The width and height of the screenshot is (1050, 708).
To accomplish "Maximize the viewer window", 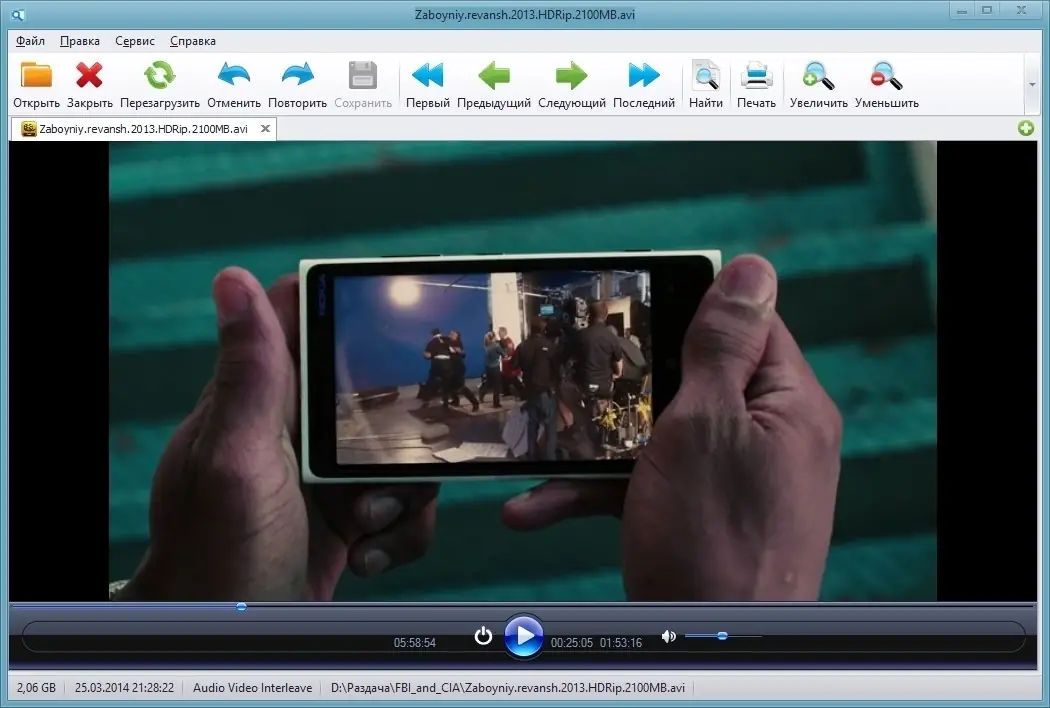I will click(987, 11).
